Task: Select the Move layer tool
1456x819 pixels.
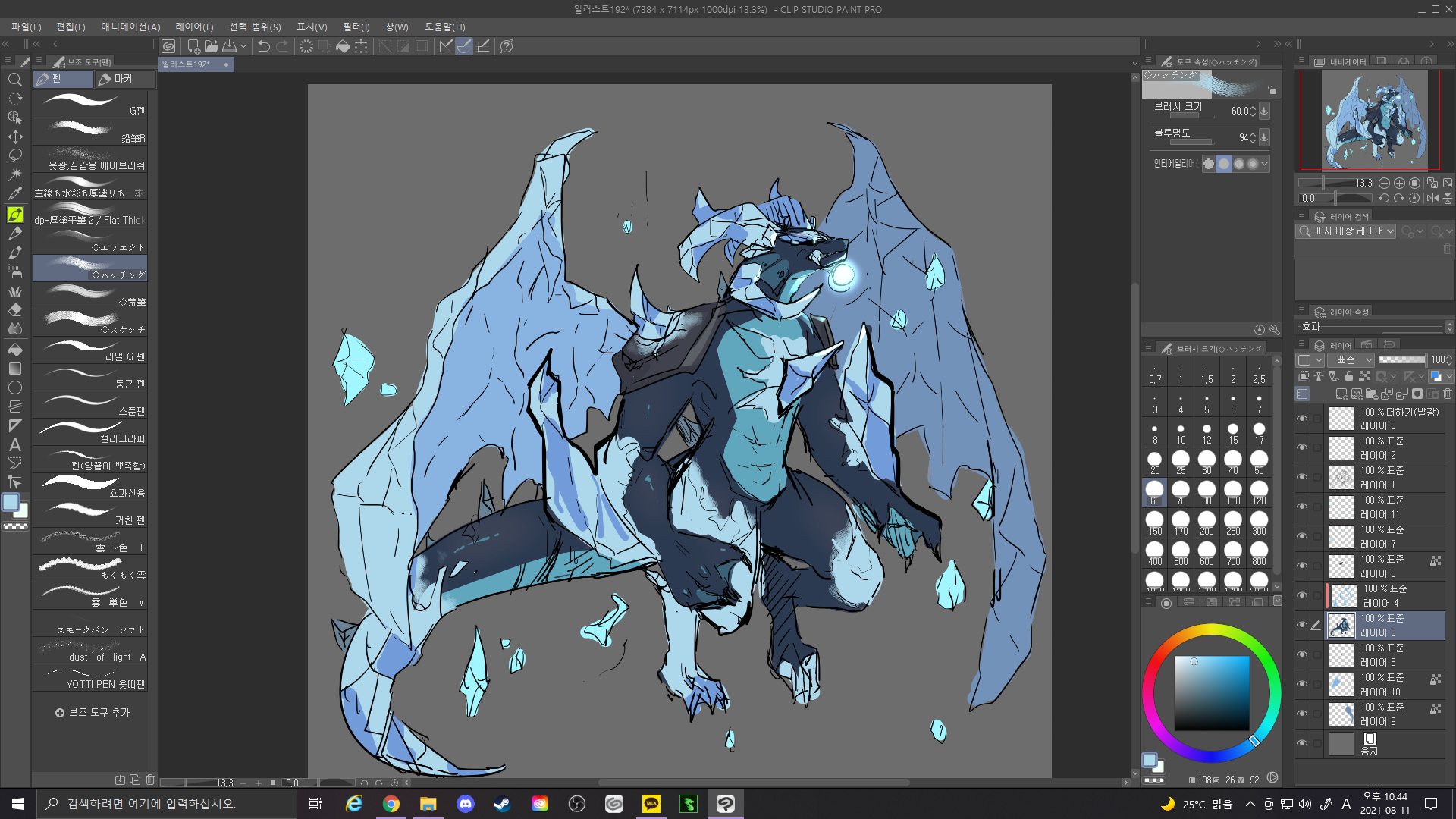Action: tap(14, 137)
